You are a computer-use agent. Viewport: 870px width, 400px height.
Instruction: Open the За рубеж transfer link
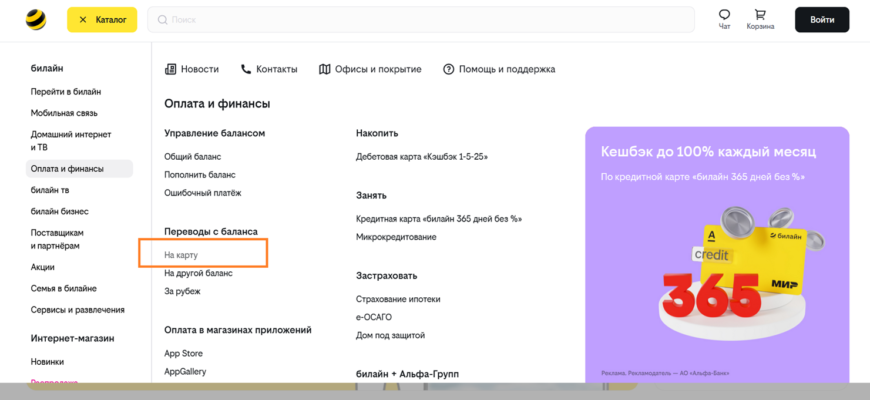(x=182, y=291)
